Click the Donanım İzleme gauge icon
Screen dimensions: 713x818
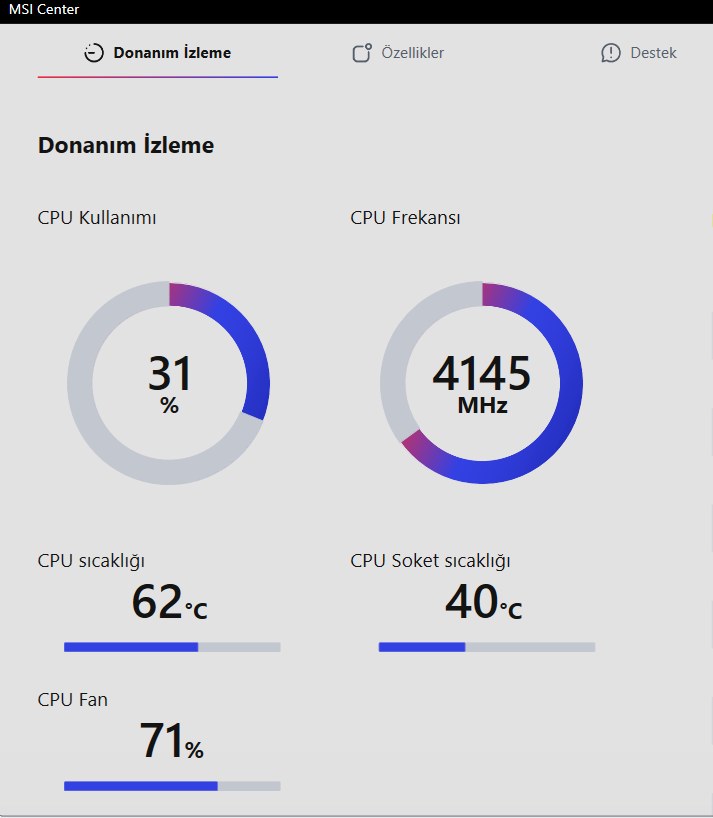(94, 53)
